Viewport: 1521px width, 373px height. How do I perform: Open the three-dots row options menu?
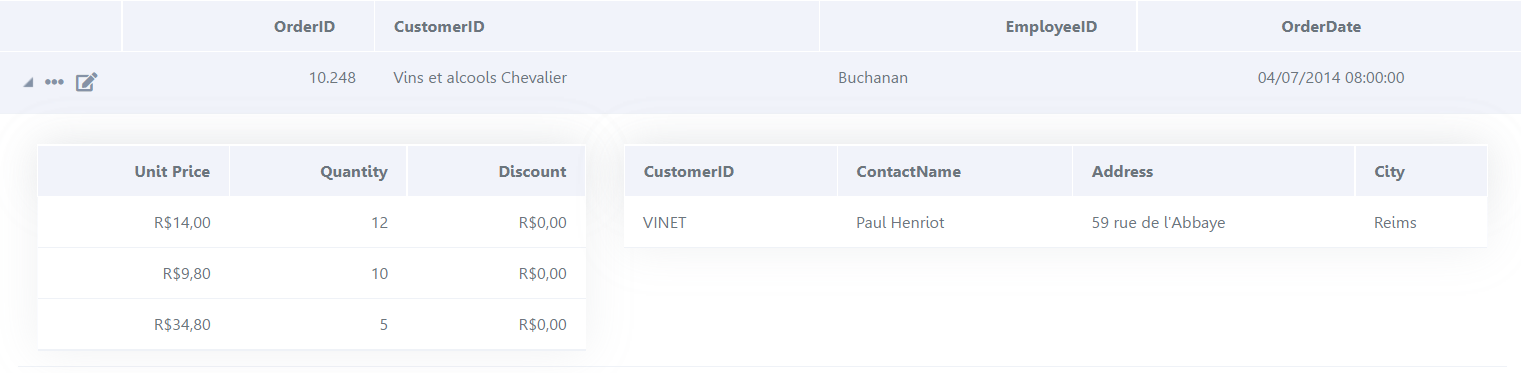[x=54, y=82]
